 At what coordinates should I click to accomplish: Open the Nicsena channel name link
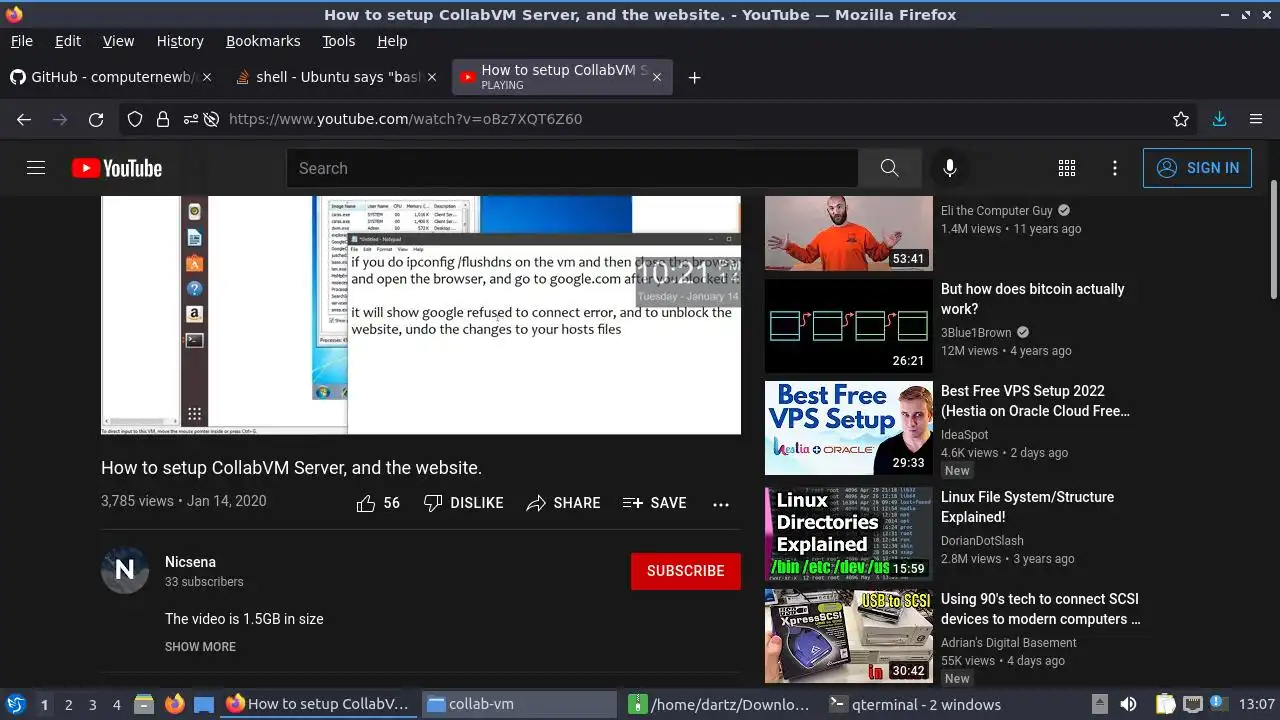pos(190,562)
